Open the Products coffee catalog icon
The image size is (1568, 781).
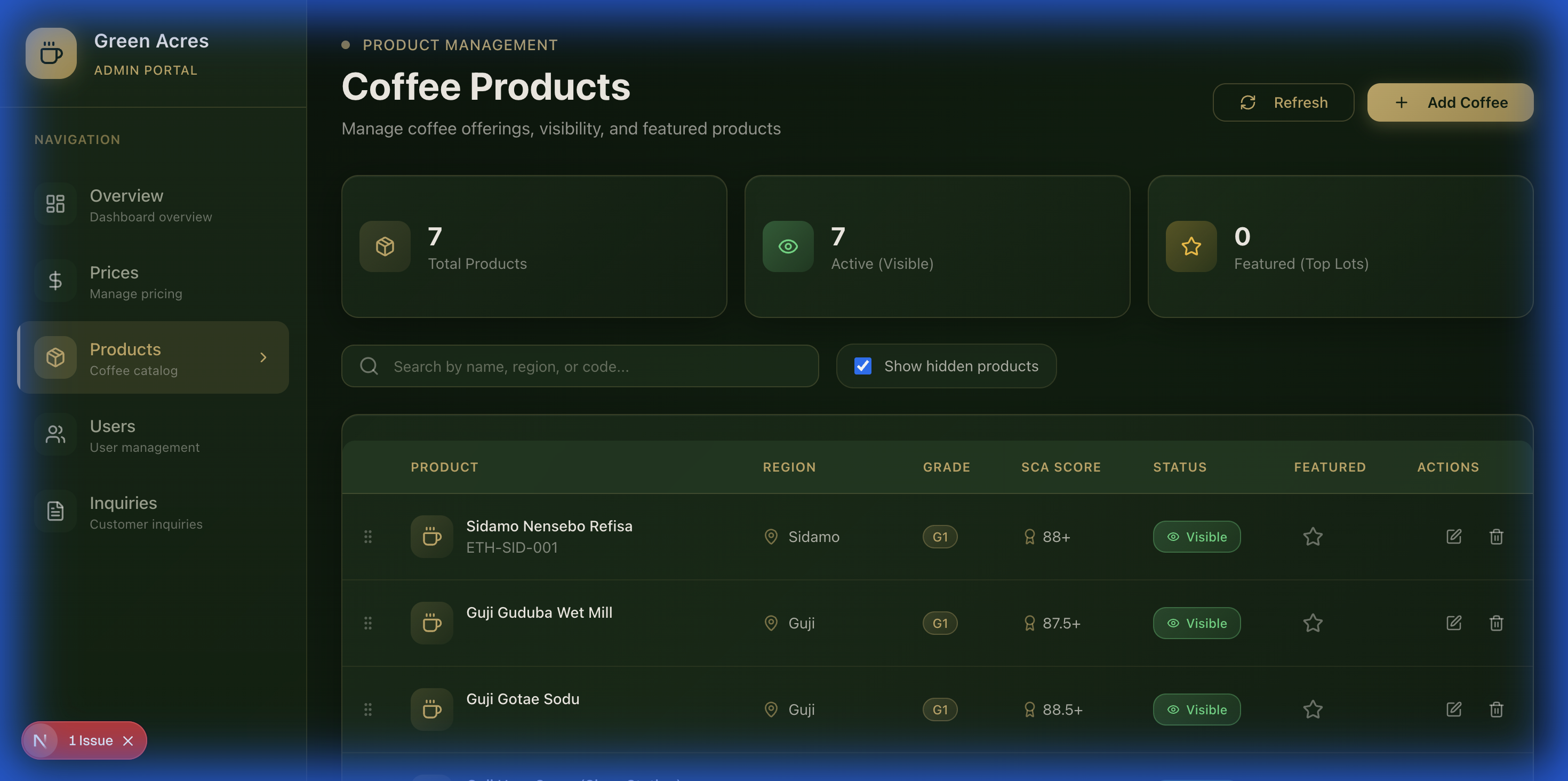[x=55, y=357]
